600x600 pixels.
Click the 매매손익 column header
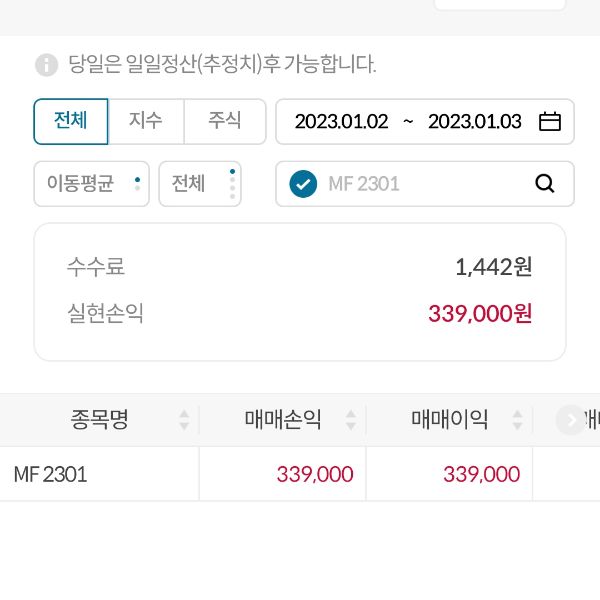click(283, 420)
